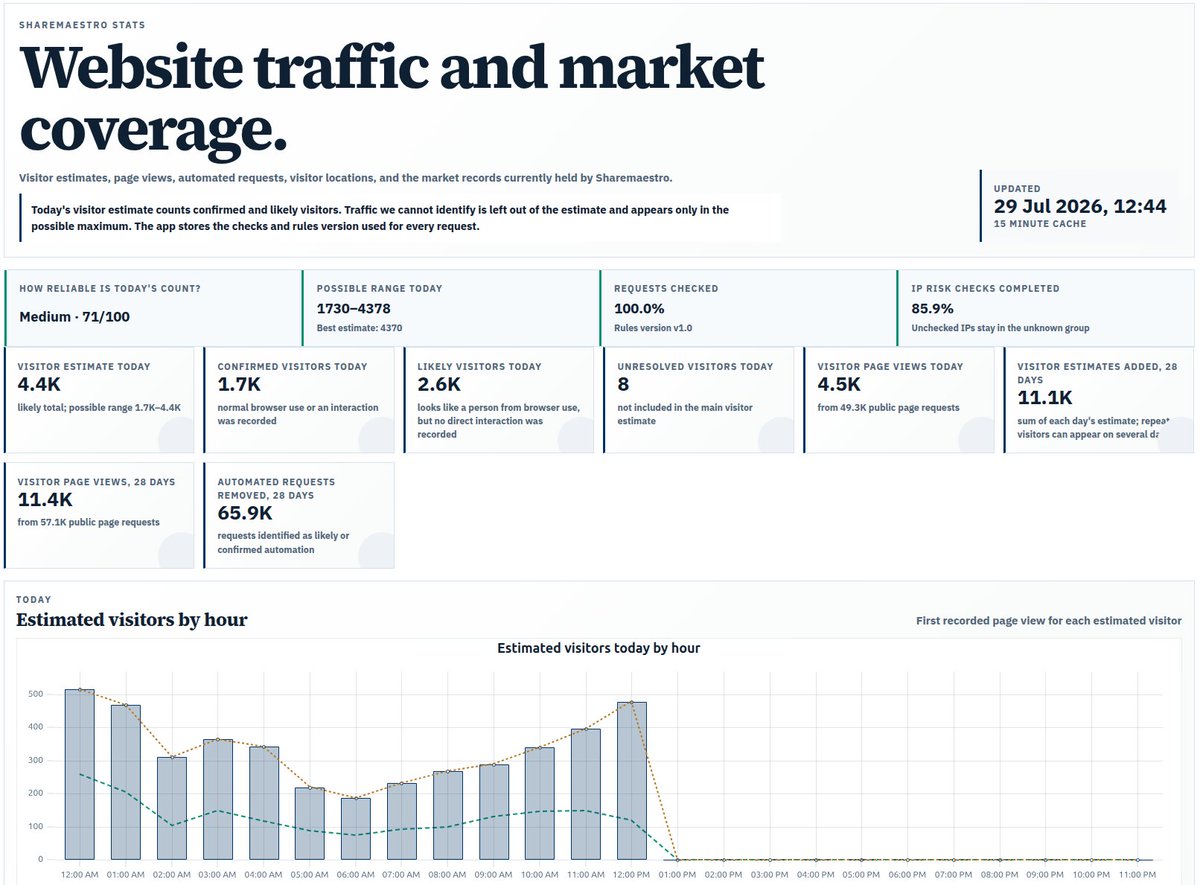Viewport: 1200px width, 885px height.
Task: Click the 07:00 AM bar in the chart
Action: (402, 821)
